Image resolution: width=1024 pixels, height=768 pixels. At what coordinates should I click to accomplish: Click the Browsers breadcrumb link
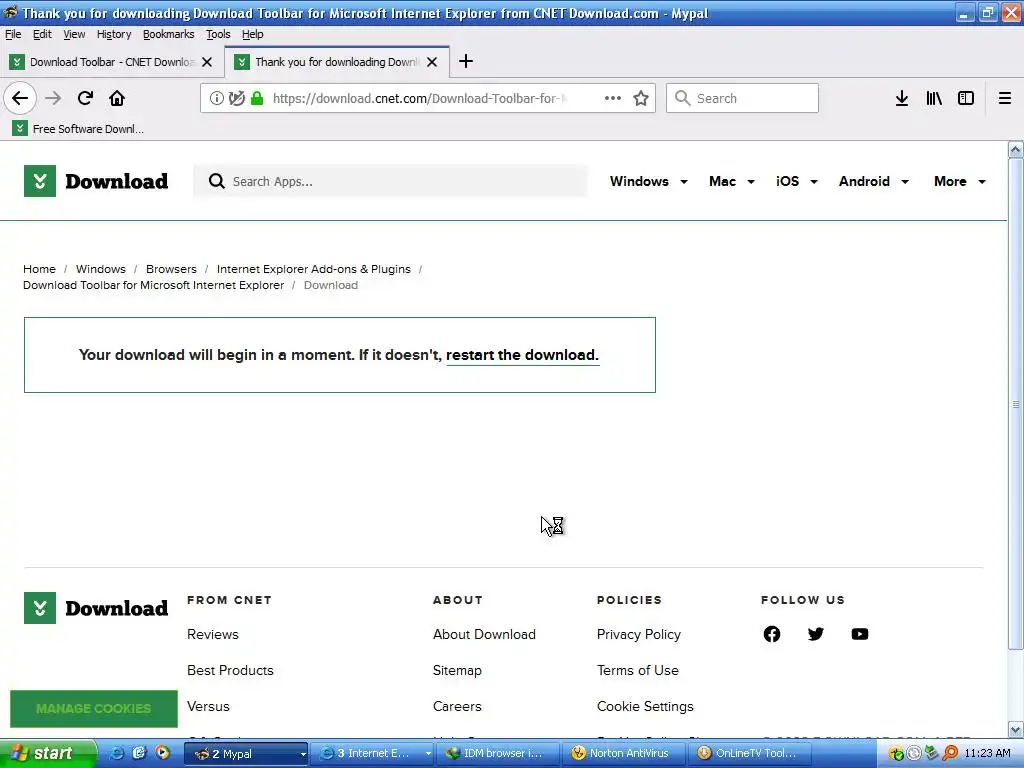(x=171, y=269)
